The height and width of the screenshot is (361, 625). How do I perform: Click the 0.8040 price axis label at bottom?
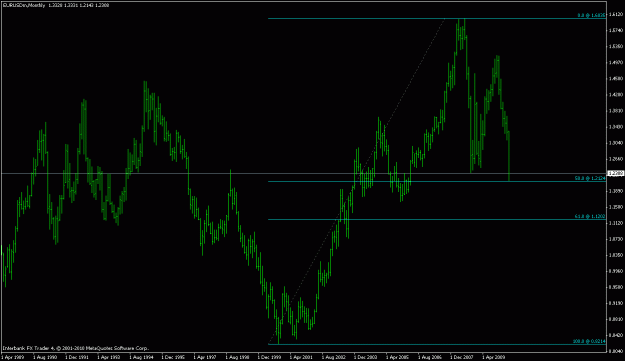coord(617,351)
